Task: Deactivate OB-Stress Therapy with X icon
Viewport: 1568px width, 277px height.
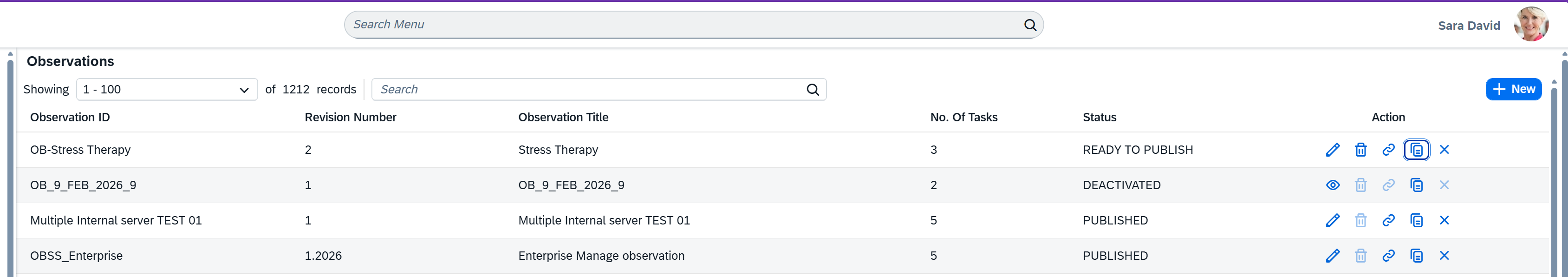Action: pyautogui.click(x=1444, y=150)
